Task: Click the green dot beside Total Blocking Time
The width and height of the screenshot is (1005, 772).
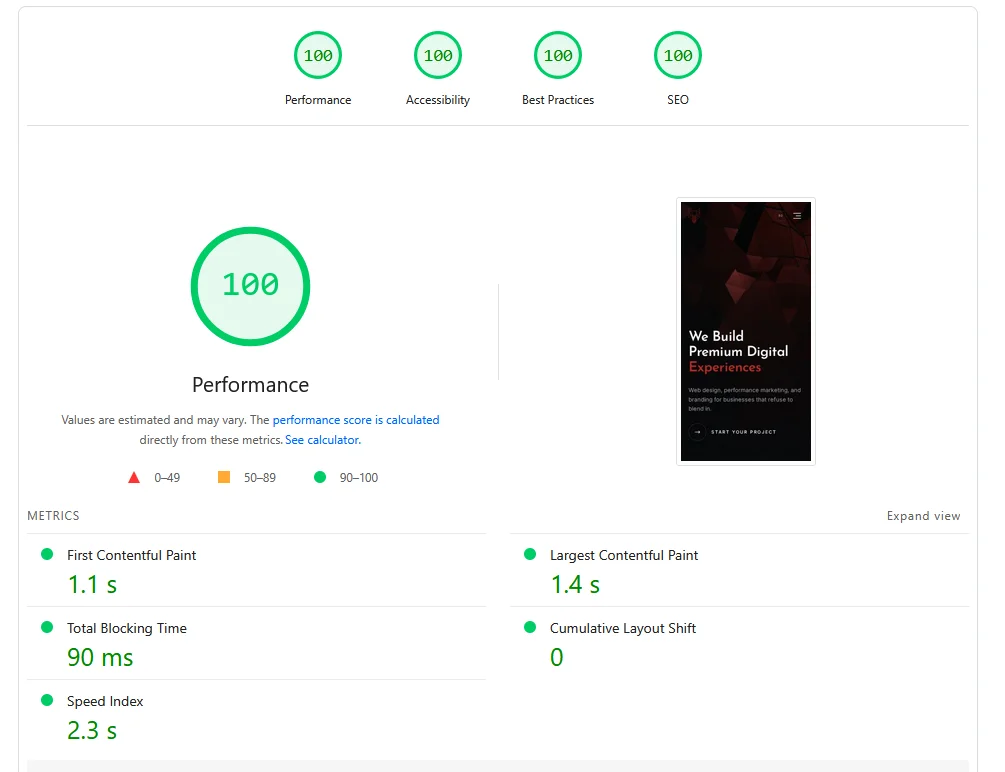Action: (x=47, y=627)
